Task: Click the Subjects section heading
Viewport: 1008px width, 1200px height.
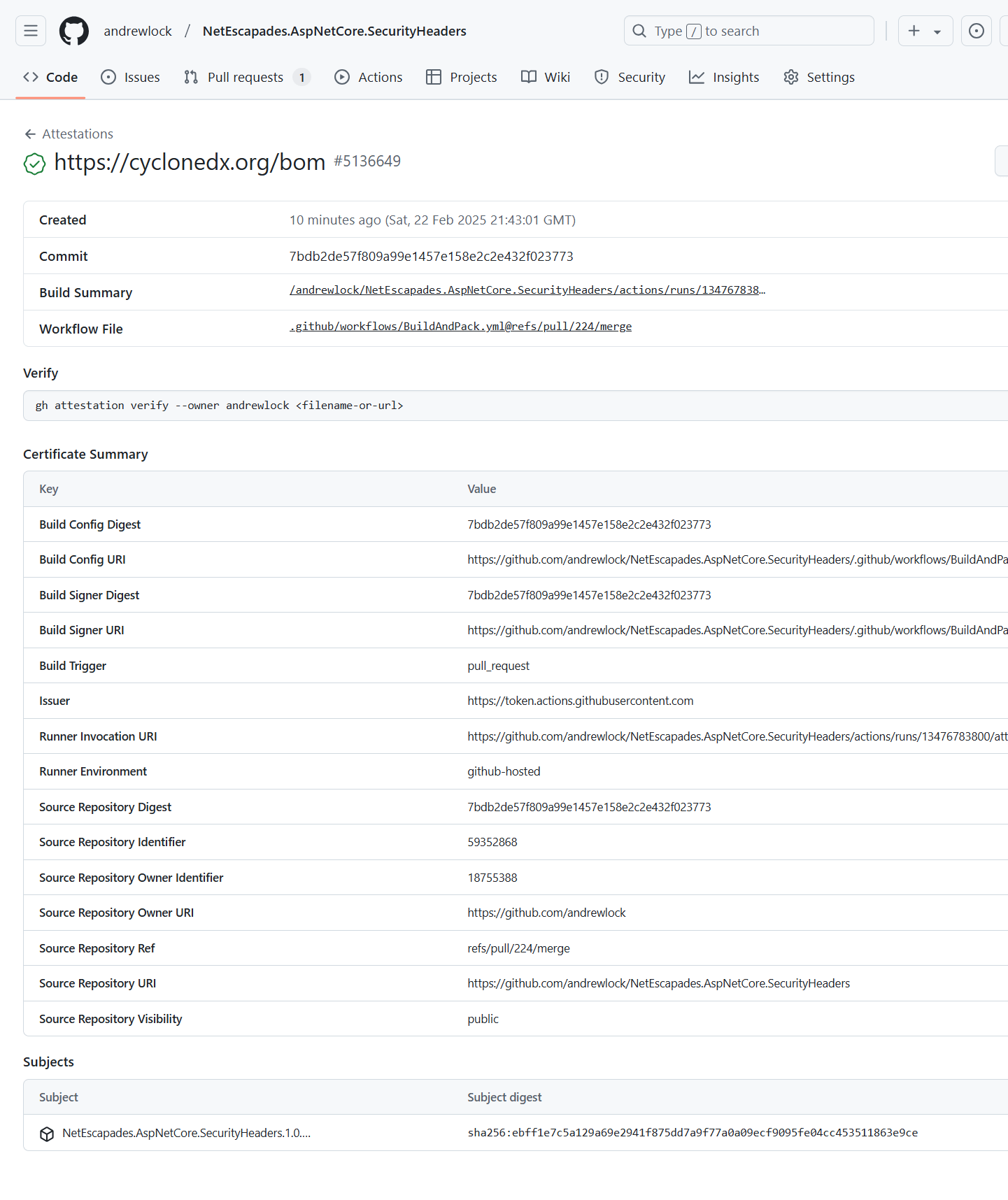Action: [48, 1062]
